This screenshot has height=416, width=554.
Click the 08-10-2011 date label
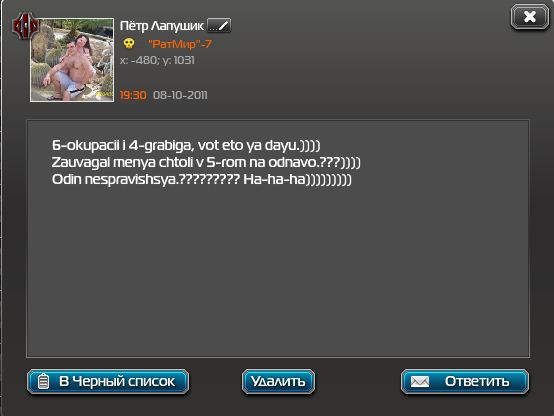point(180,95)
